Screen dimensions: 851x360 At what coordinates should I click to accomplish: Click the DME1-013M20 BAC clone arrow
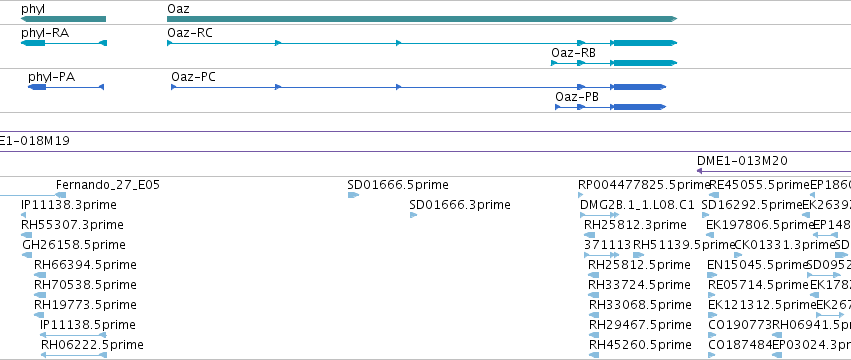(x=773, y=170)
